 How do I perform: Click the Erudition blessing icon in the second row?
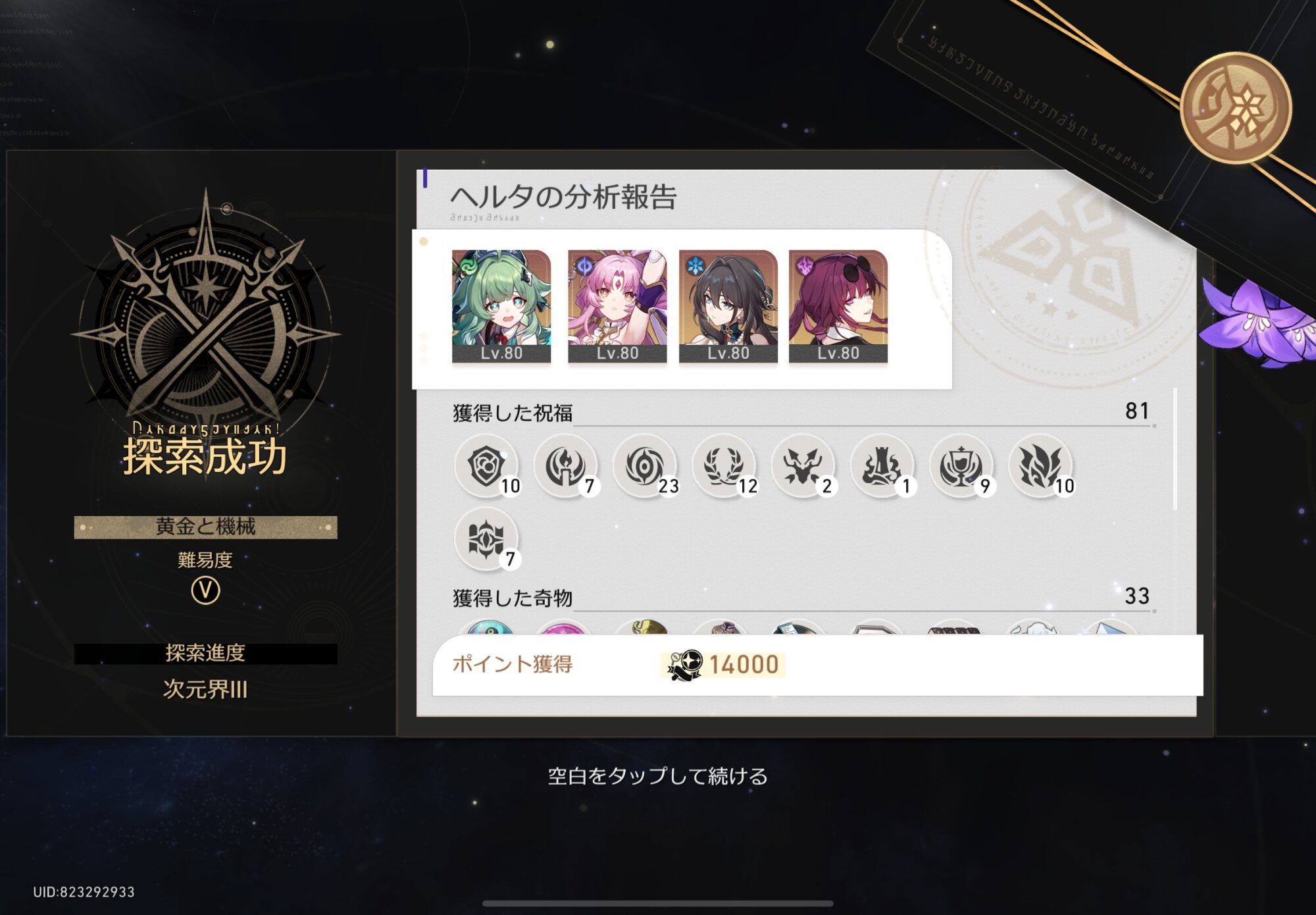coord(486,539)
